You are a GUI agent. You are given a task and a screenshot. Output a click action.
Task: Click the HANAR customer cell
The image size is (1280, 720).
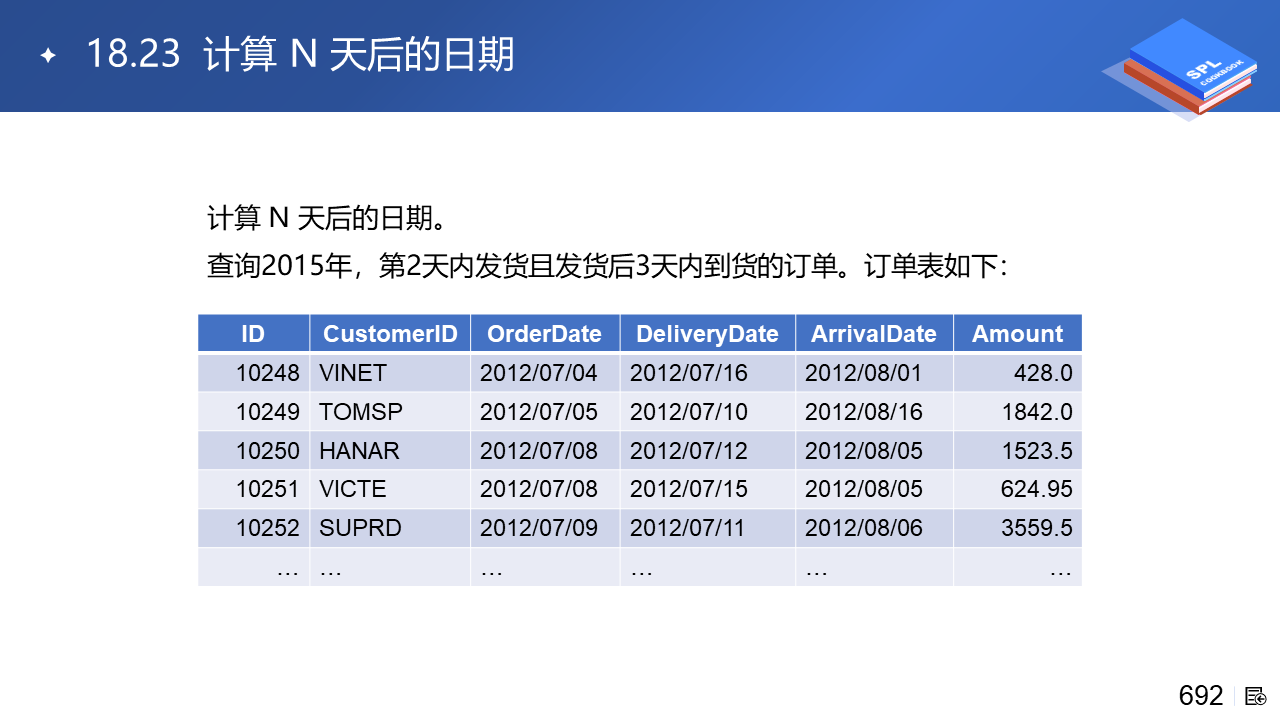(x=359, y=451)
